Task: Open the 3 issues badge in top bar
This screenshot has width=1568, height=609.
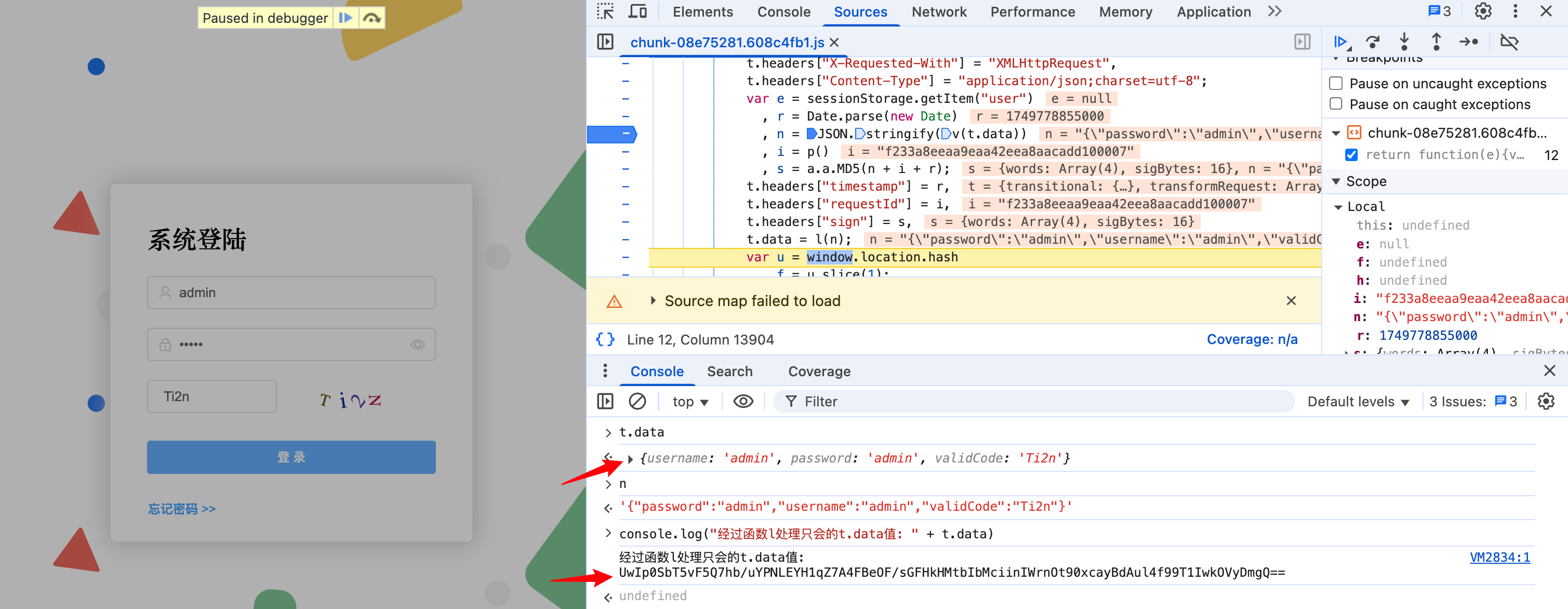Action: pyautogui.click(x=1439, y=11)
